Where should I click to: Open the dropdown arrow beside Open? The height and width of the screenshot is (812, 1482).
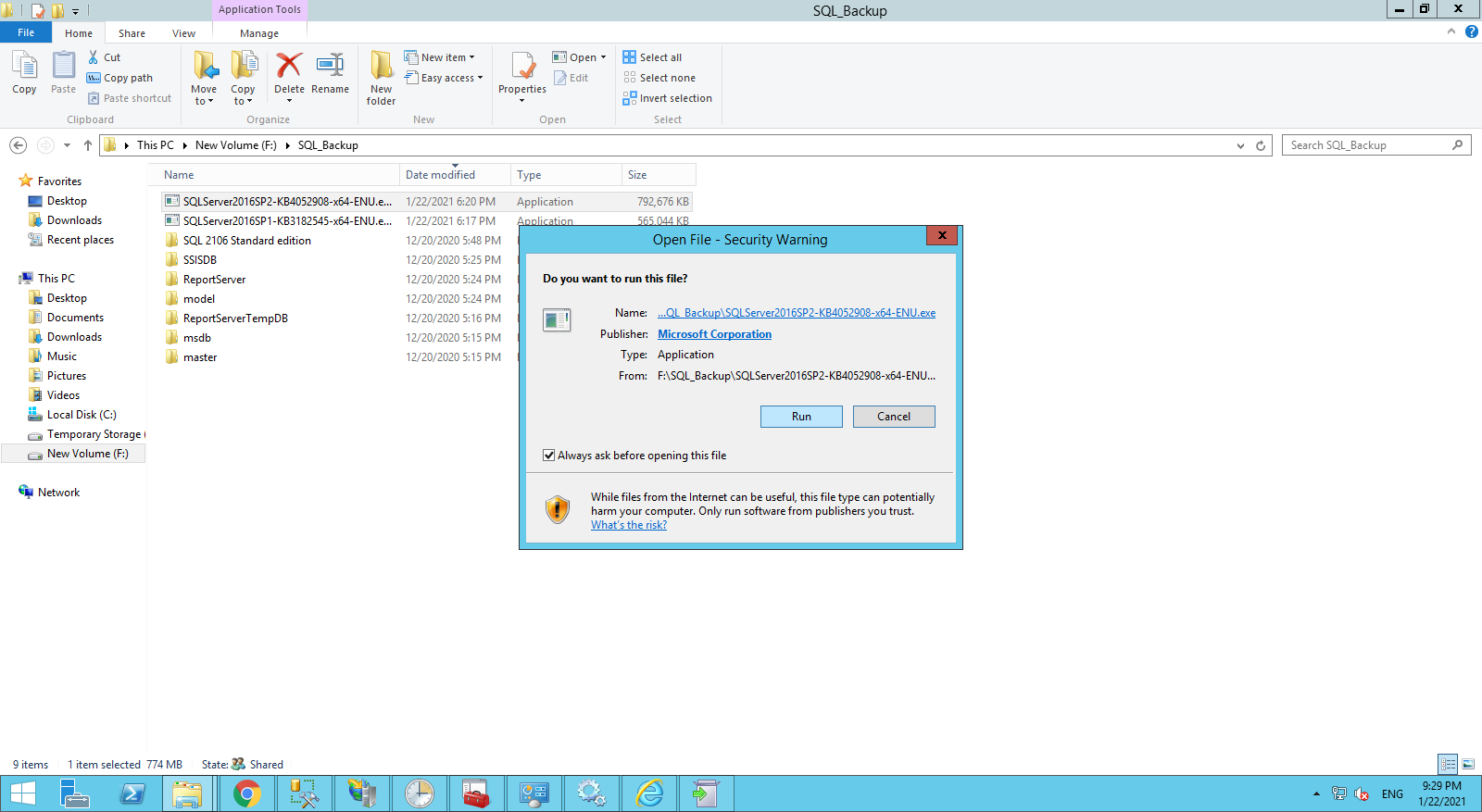tap(603, 57)
